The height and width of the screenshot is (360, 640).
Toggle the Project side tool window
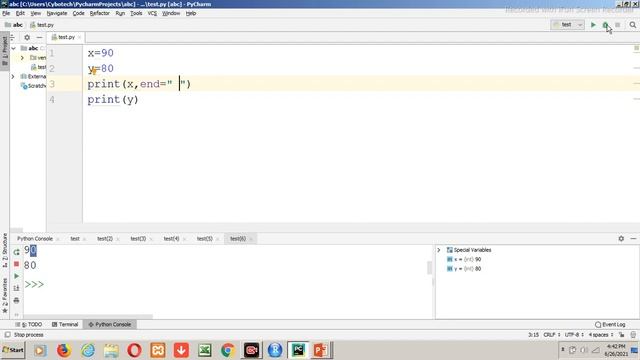5,52
